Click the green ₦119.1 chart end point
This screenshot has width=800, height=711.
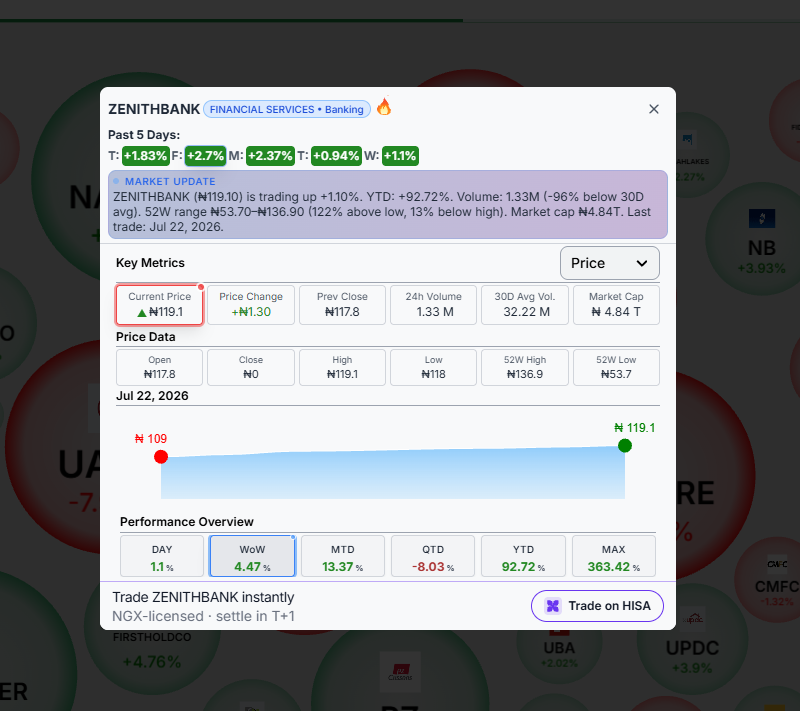tap(625, 446)
